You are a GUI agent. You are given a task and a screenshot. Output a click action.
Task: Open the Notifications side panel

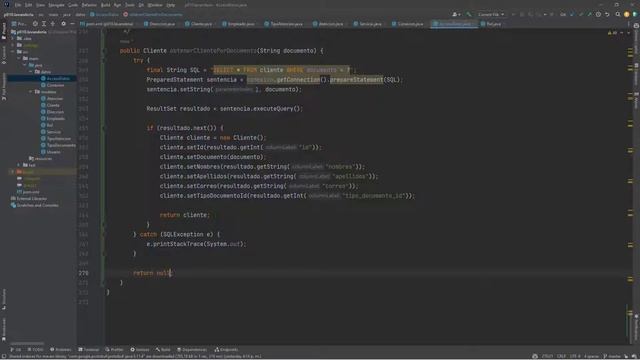(x=636, y=327)
